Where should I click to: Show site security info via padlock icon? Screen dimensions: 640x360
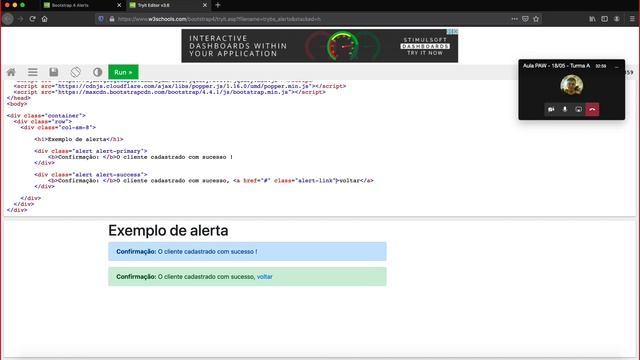click(111, 19)
